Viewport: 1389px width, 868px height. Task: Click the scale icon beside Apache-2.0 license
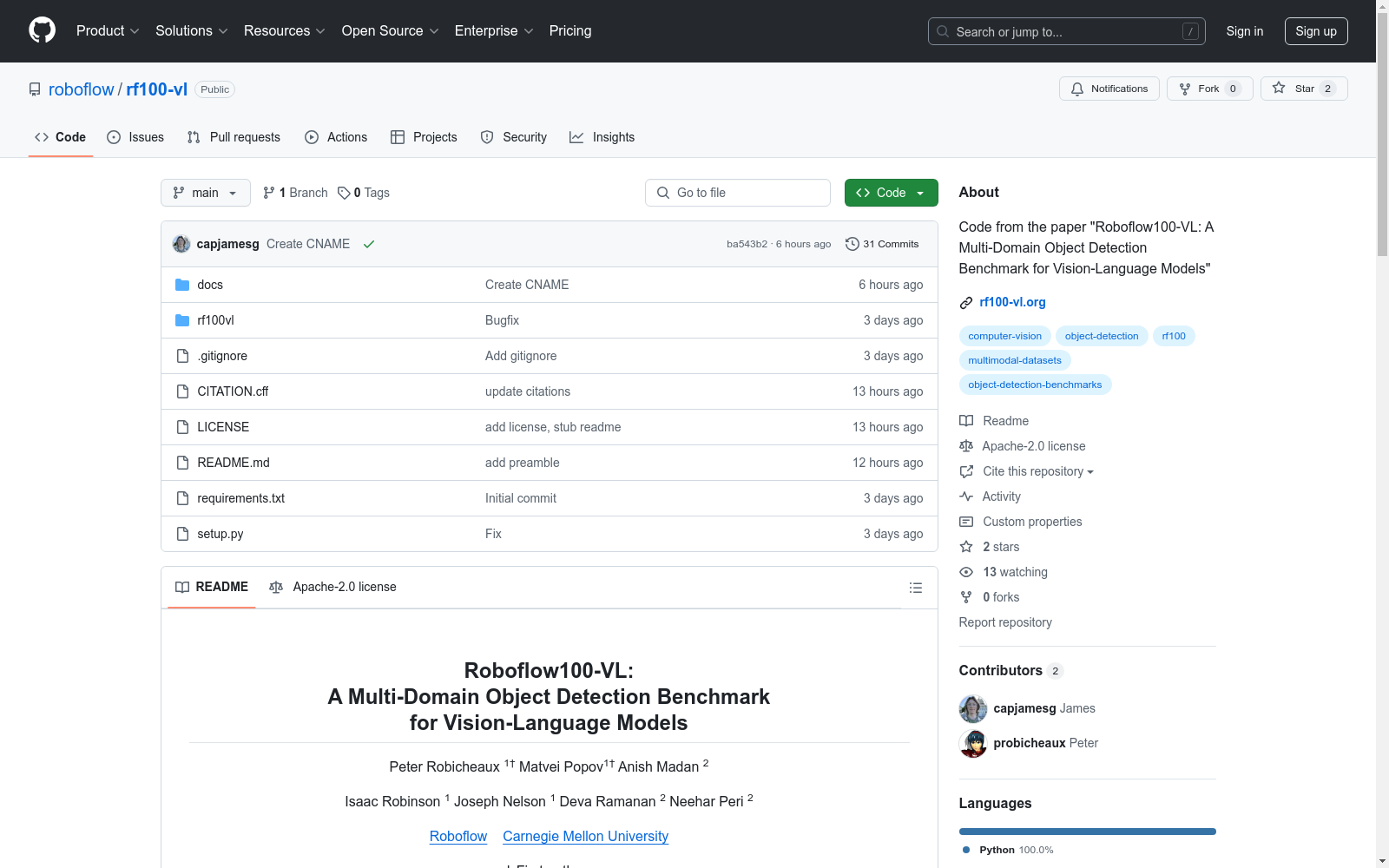coord(966,446)
